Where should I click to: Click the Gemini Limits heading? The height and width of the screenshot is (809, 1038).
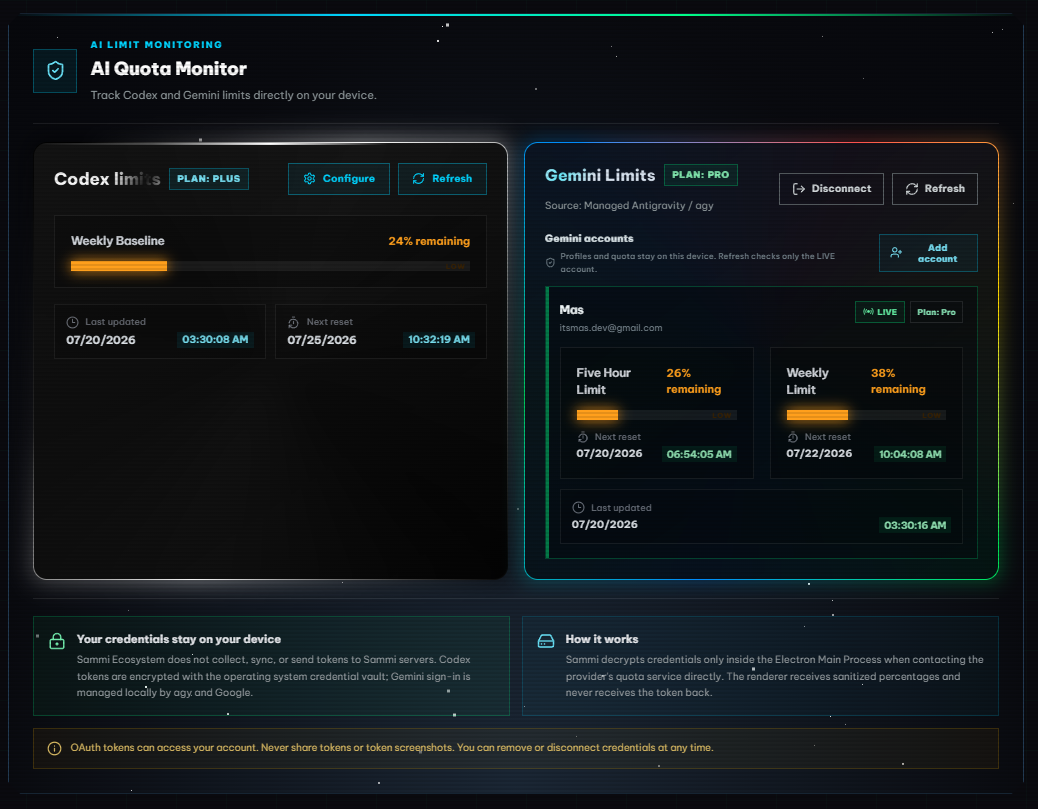tap(600, 175)
